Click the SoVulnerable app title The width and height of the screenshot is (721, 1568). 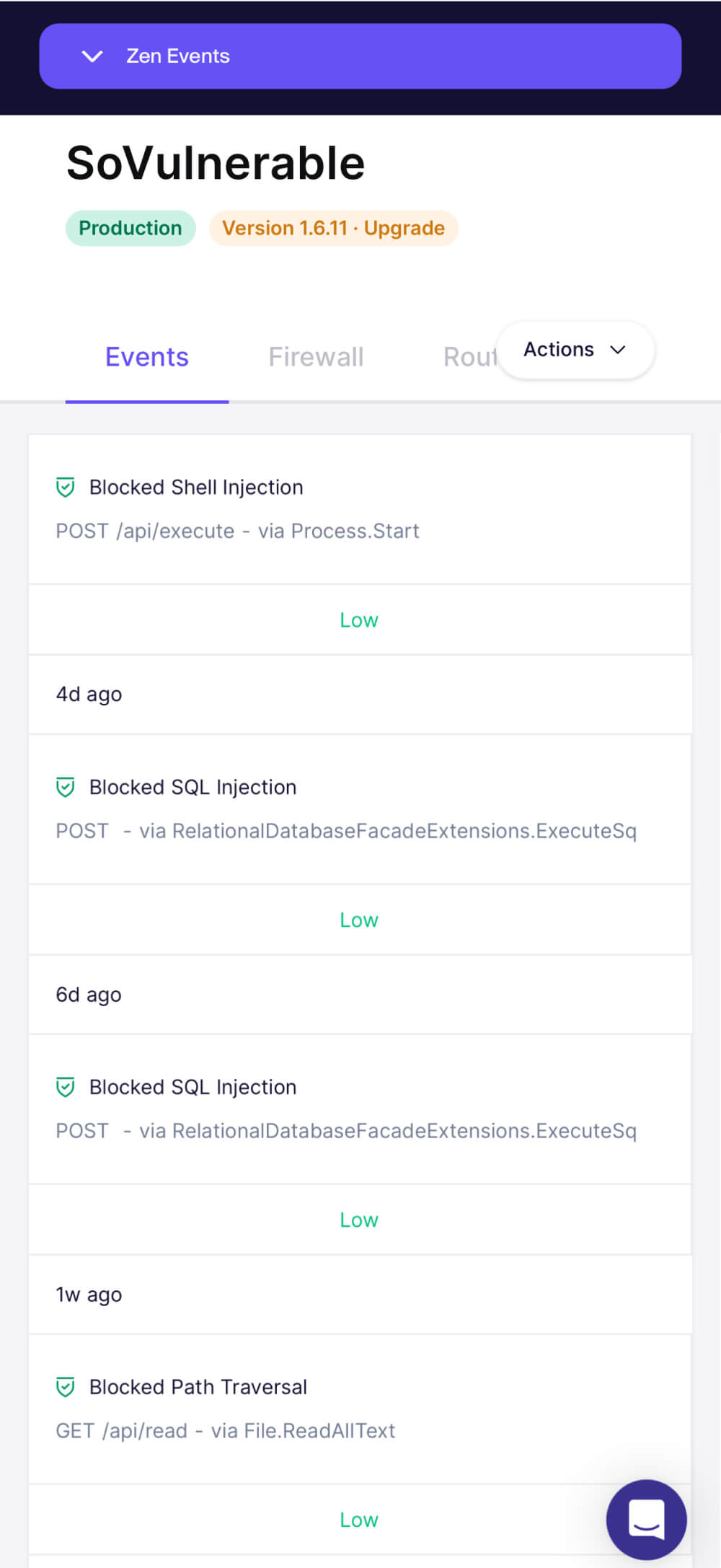coord(216,163)
